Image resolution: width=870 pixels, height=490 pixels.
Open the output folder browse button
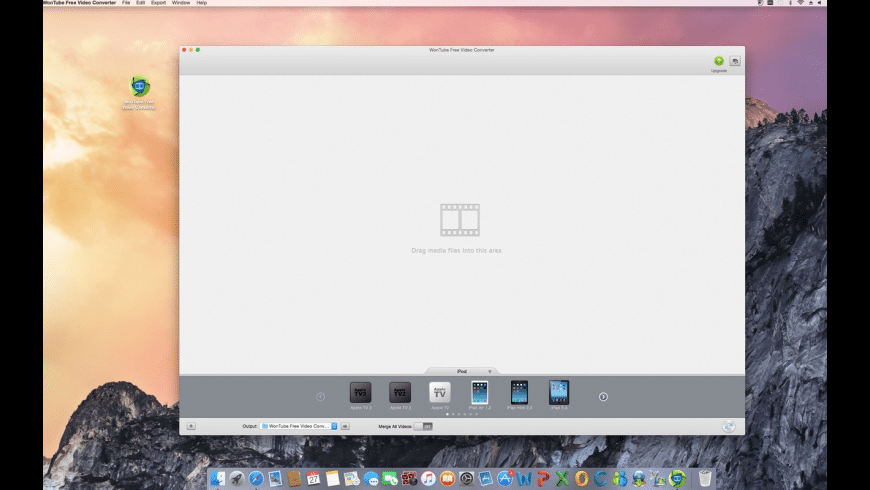coord(345,426)
